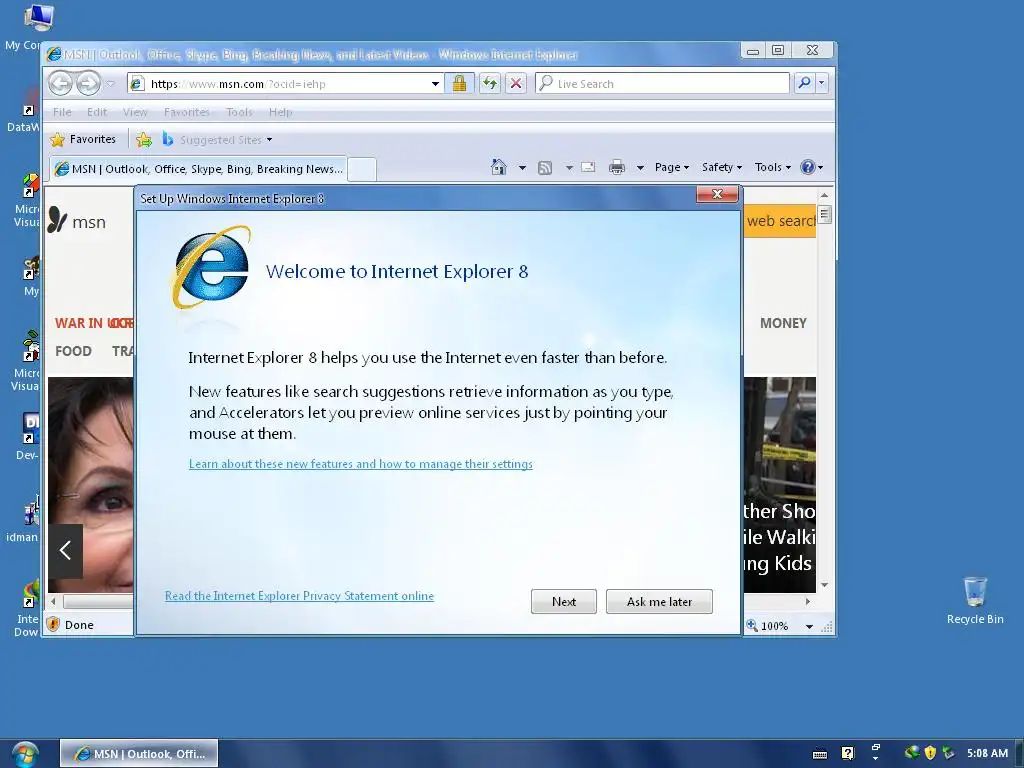Click the Back navigation arrow in Internet Explorer

[x=61, y=83]
